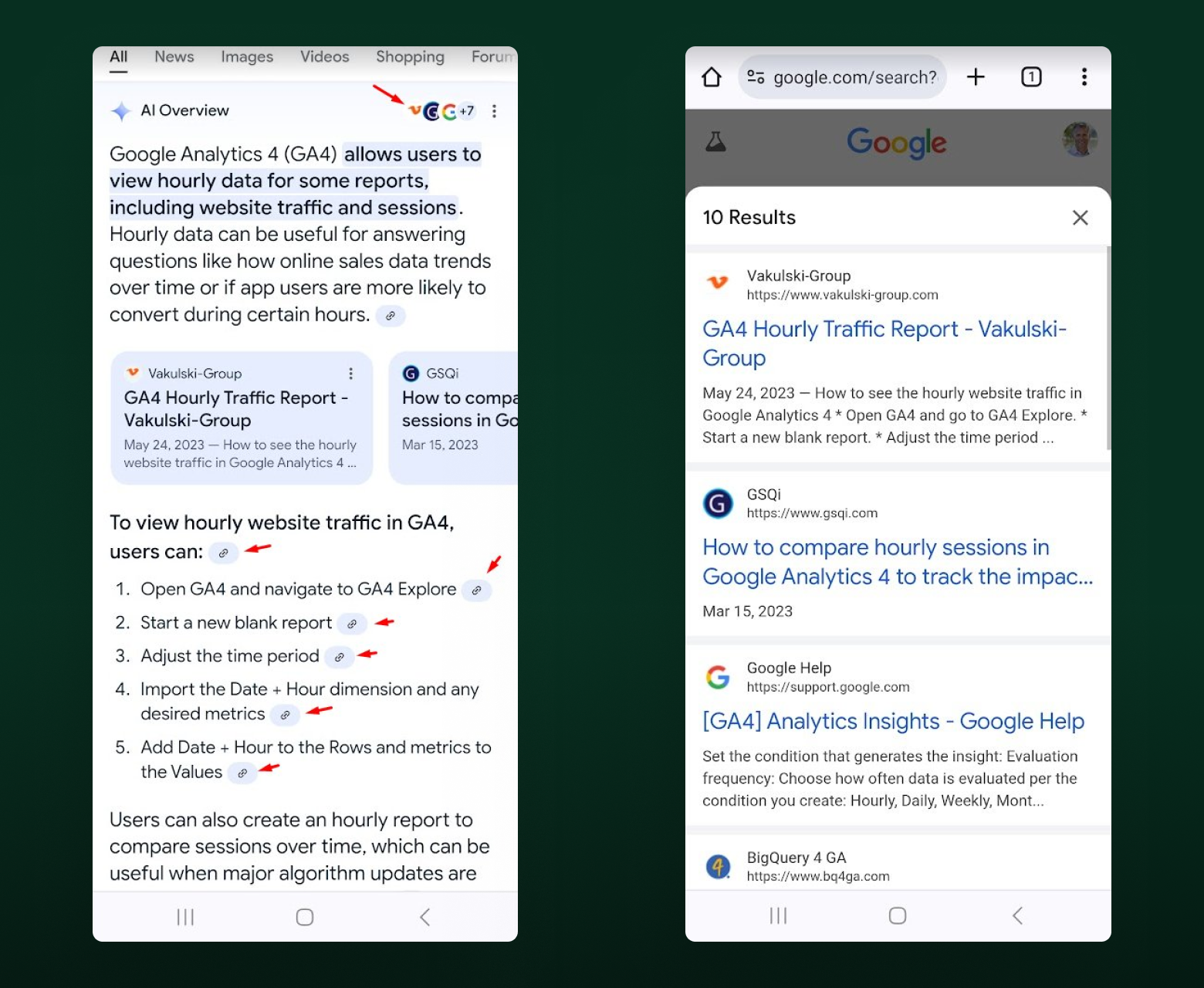Image resolution: width=1204 pixels, height=988 pixels.
Task: Tap the recent apps button on left phone
Action: (x=185, y=917)
